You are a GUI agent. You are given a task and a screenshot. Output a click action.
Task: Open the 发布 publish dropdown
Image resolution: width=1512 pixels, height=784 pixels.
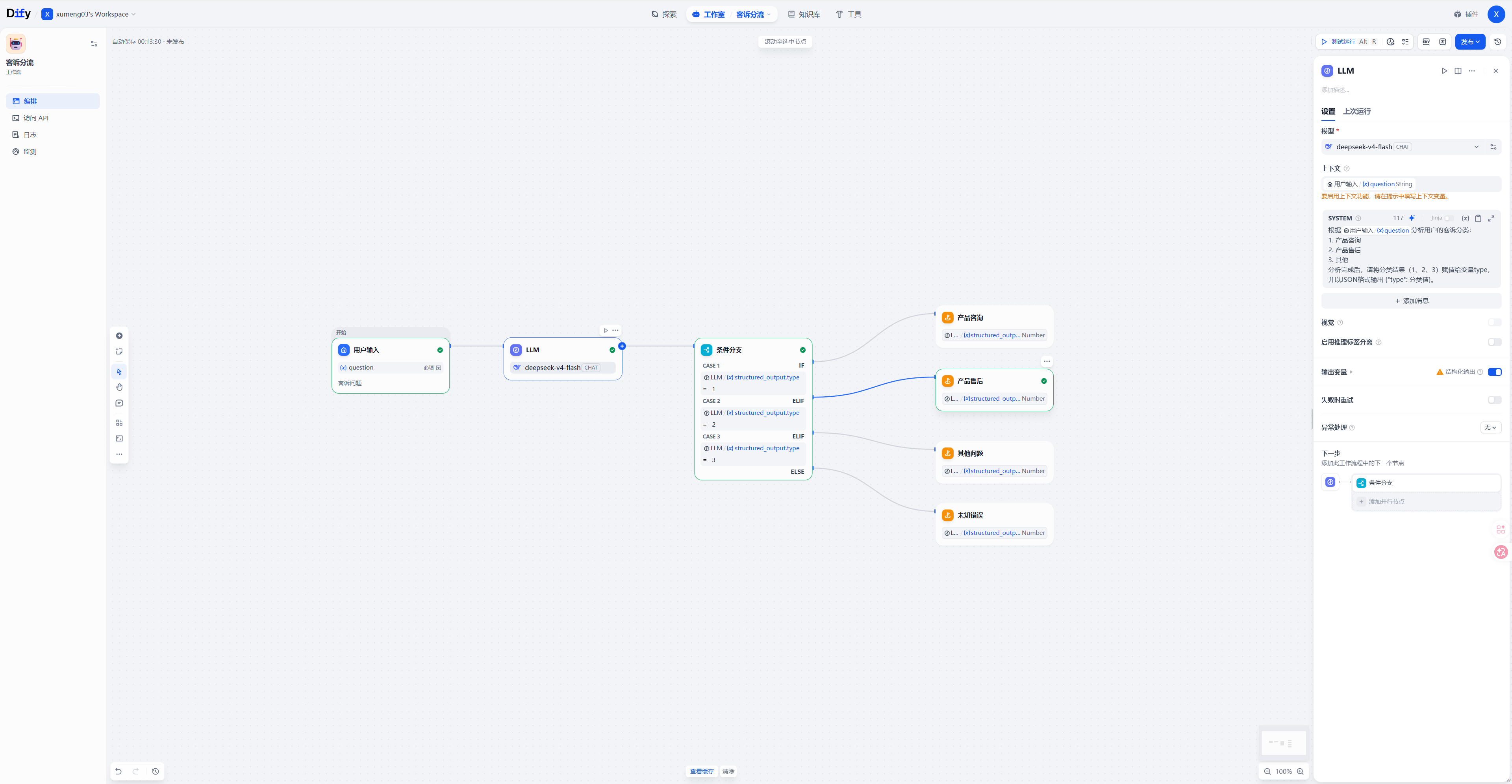pyautogui.click(x=1470, y=42)
